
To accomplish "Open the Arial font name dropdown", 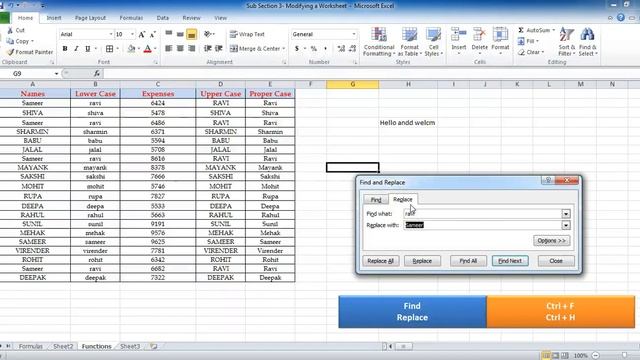I will (x=111, y=34).
